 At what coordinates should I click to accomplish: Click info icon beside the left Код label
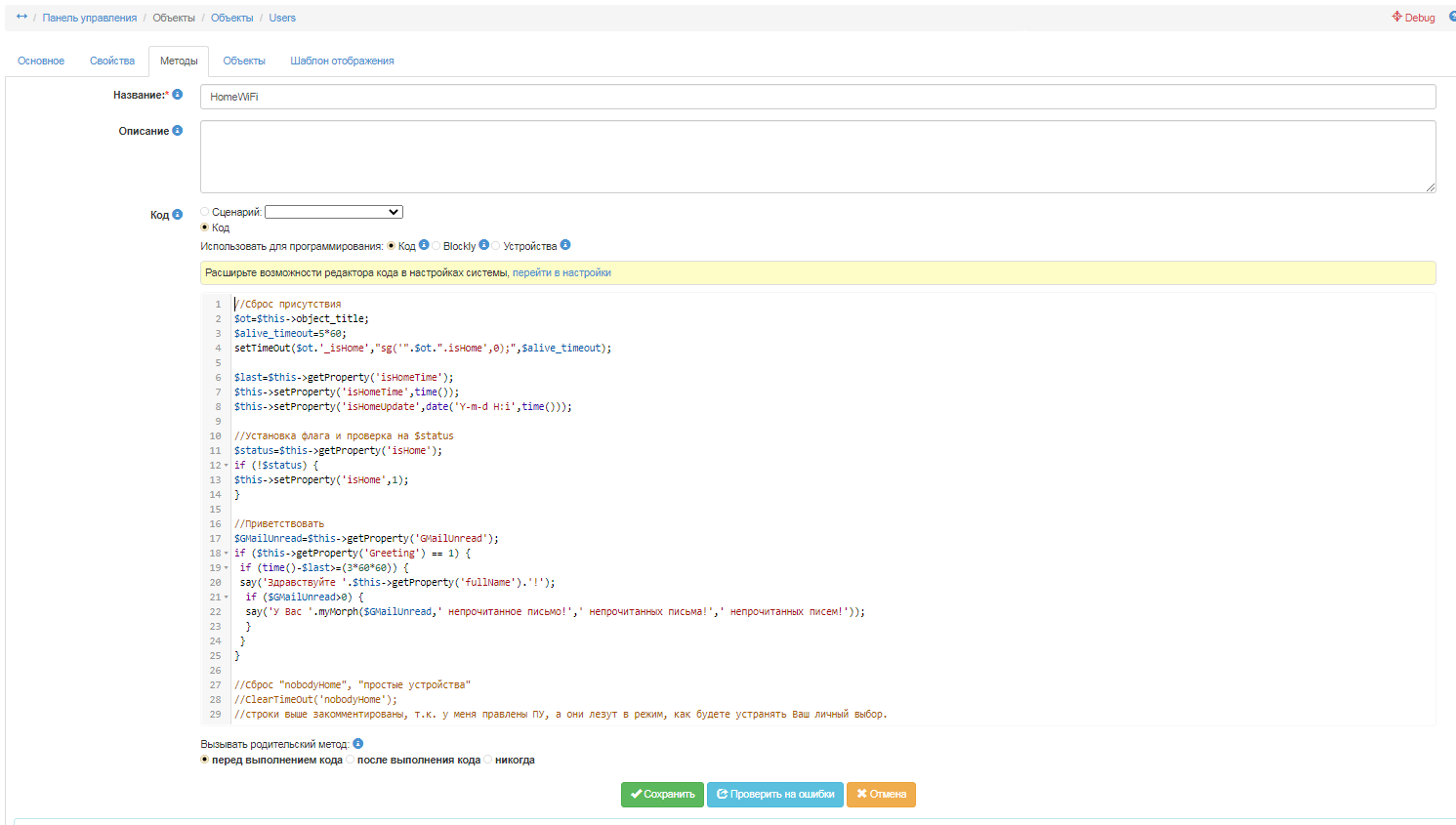pyautogui.click(x=178, y=215)
